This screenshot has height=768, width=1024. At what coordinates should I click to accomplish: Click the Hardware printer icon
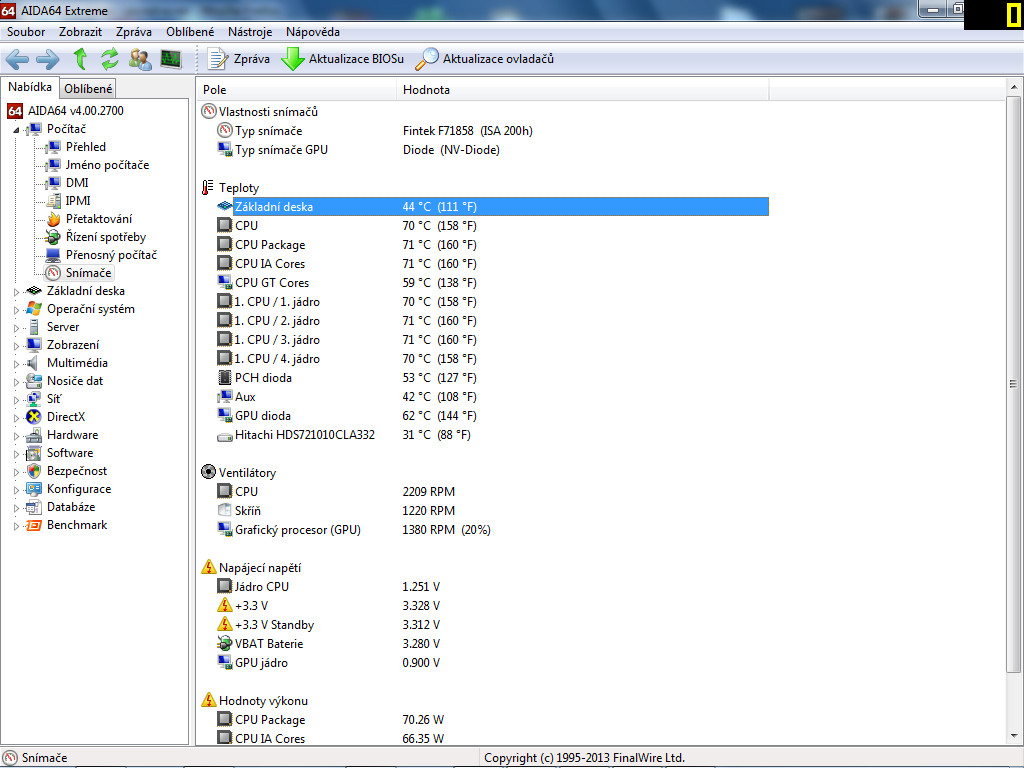34,435
